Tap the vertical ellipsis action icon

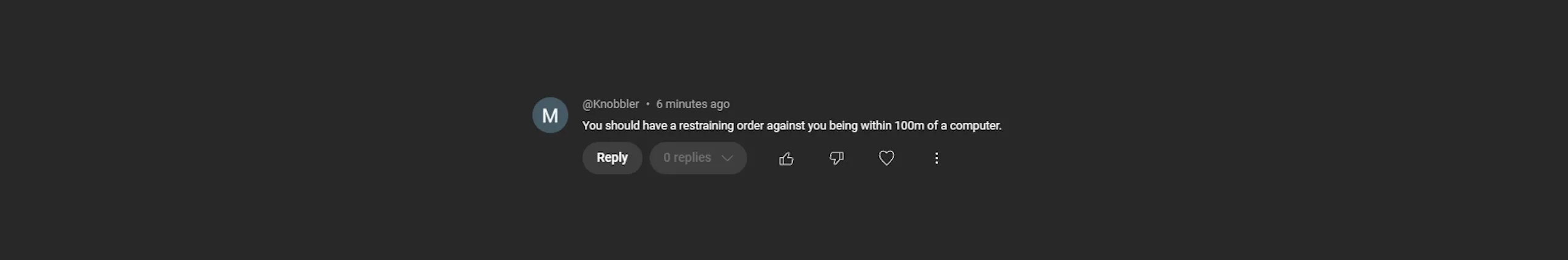tap(936, 158)
